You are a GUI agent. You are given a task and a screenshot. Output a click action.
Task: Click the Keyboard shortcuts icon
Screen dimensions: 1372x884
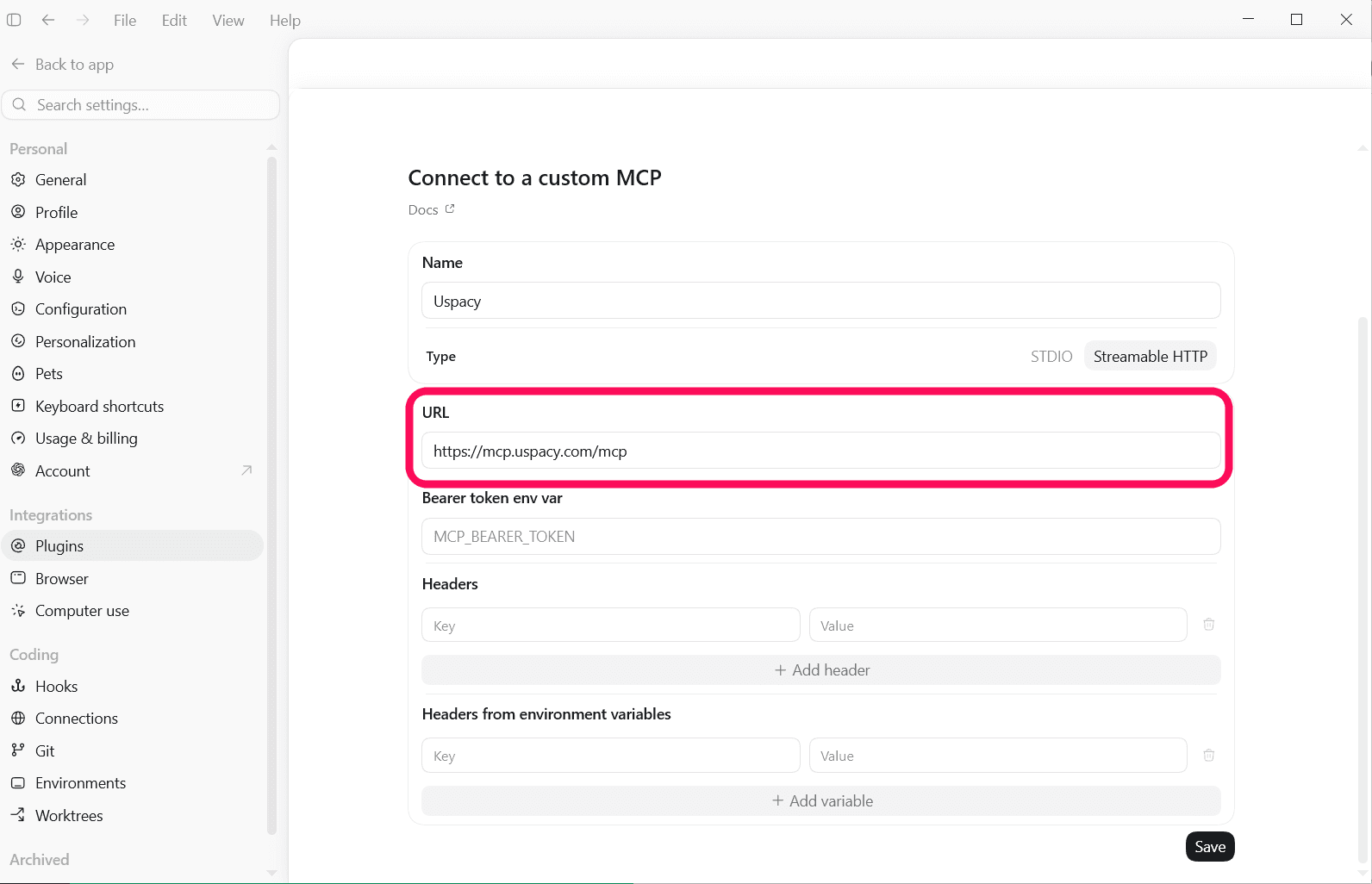point(18,406)
